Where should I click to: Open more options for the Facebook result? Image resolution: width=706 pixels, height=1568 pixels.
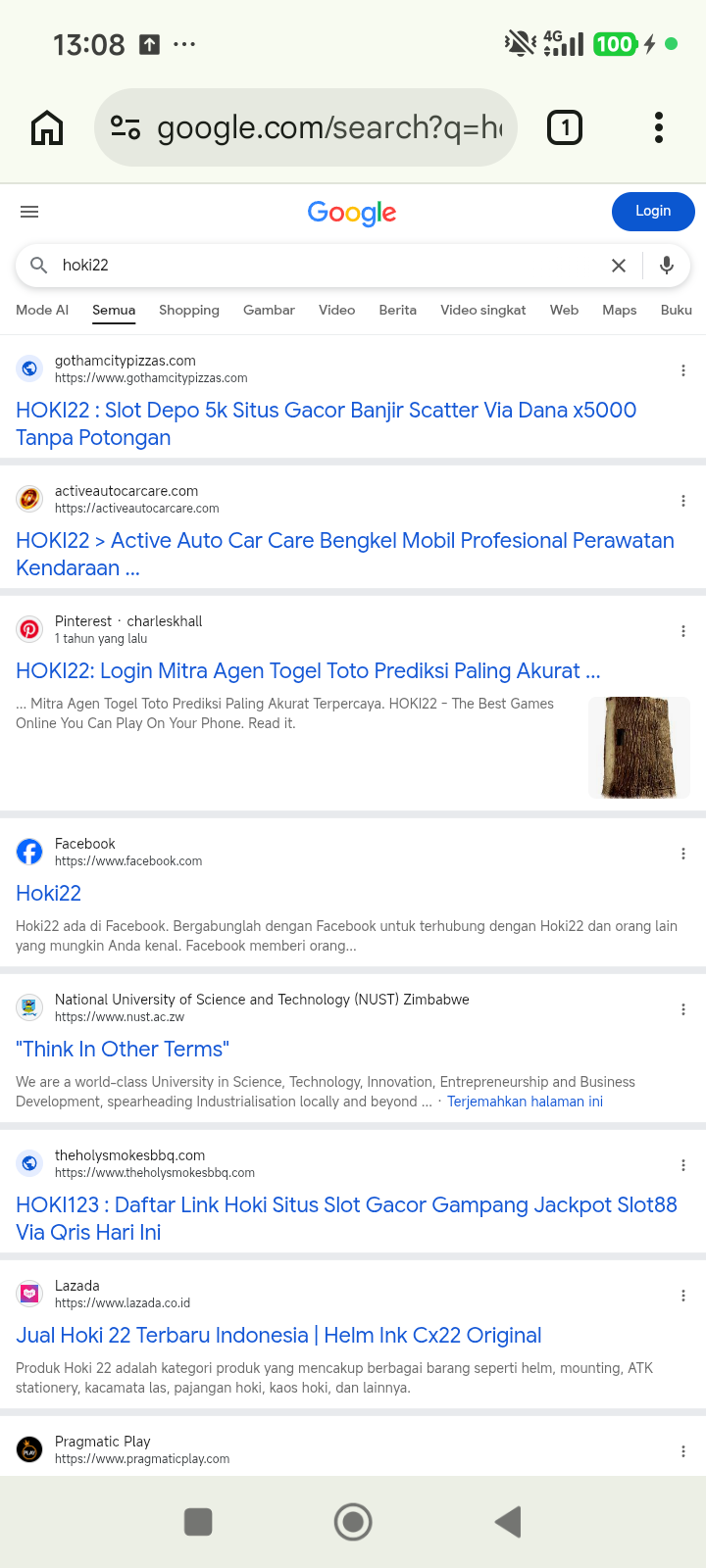pos(683,854)
